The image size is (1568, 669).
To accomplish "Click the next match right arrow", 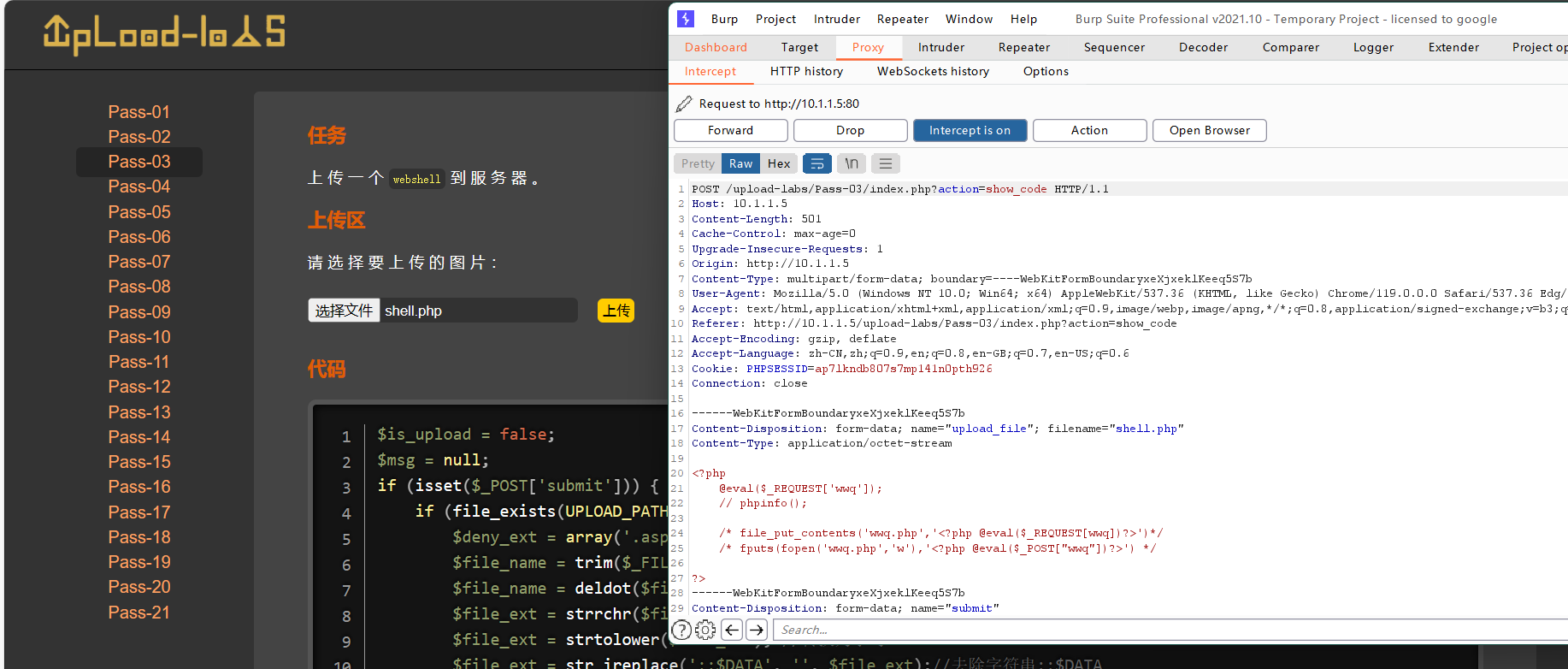I will (757, 631).
